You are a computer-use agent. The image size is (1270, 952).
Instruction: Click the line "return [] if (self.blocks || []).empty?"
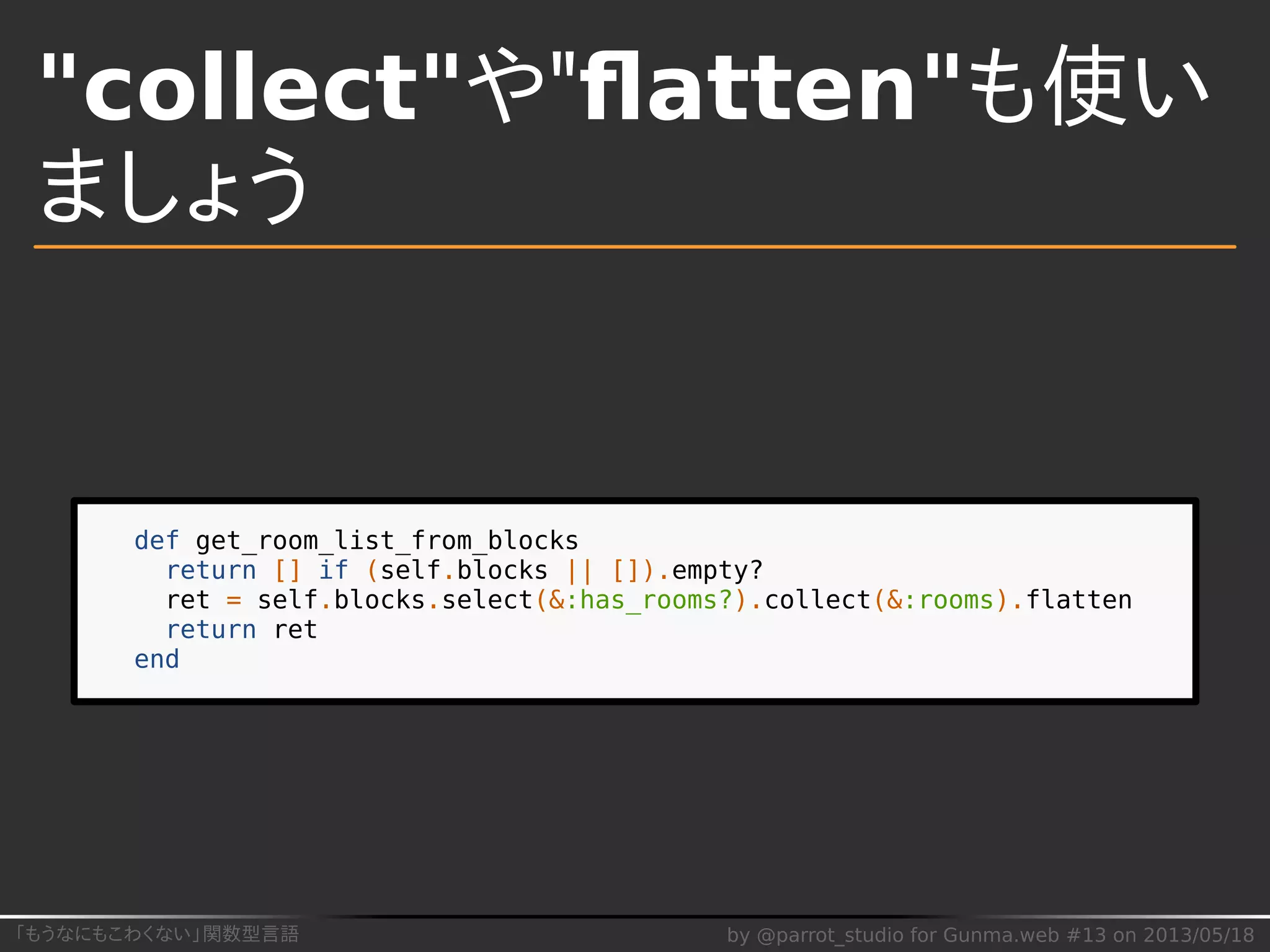(464, 570)
